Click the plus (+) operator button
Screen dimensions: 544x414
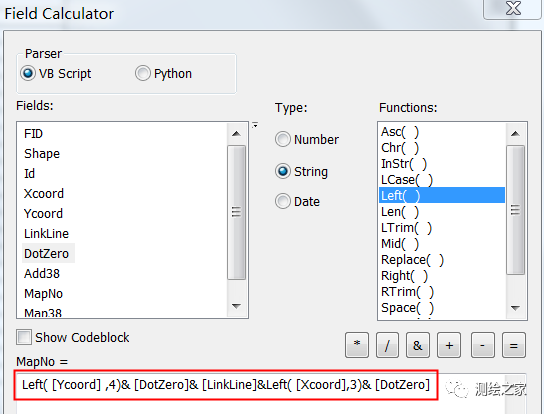point(449,345)
